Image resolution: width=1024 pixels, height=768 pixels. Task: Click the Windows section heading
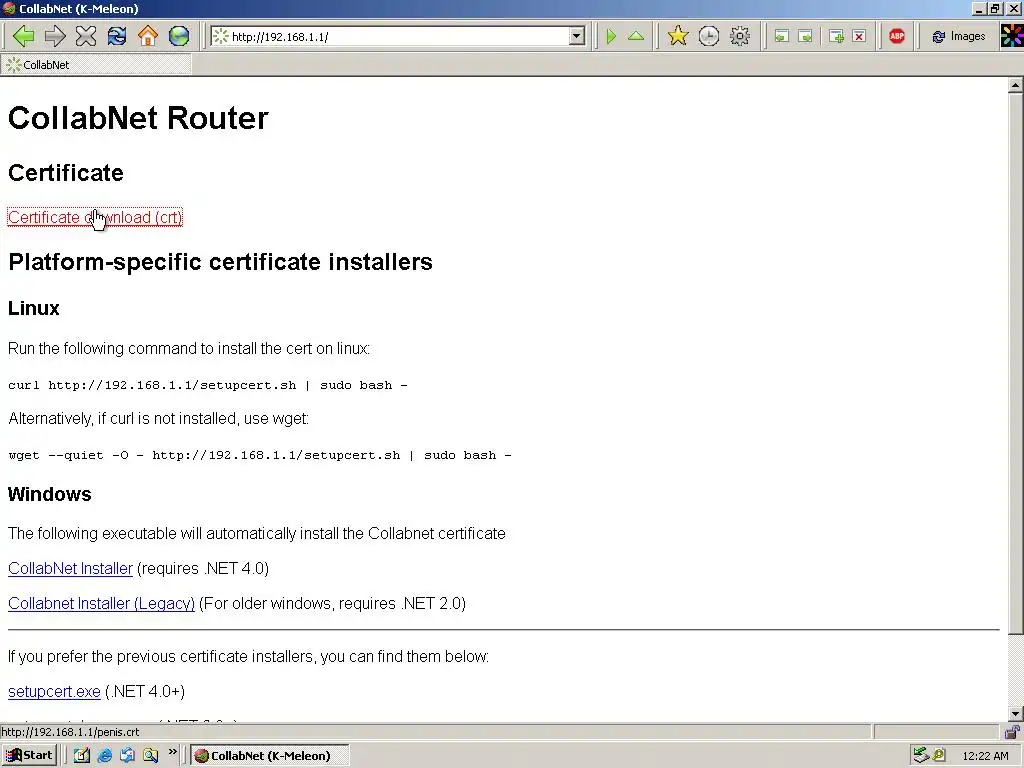[x=50, y=494]
